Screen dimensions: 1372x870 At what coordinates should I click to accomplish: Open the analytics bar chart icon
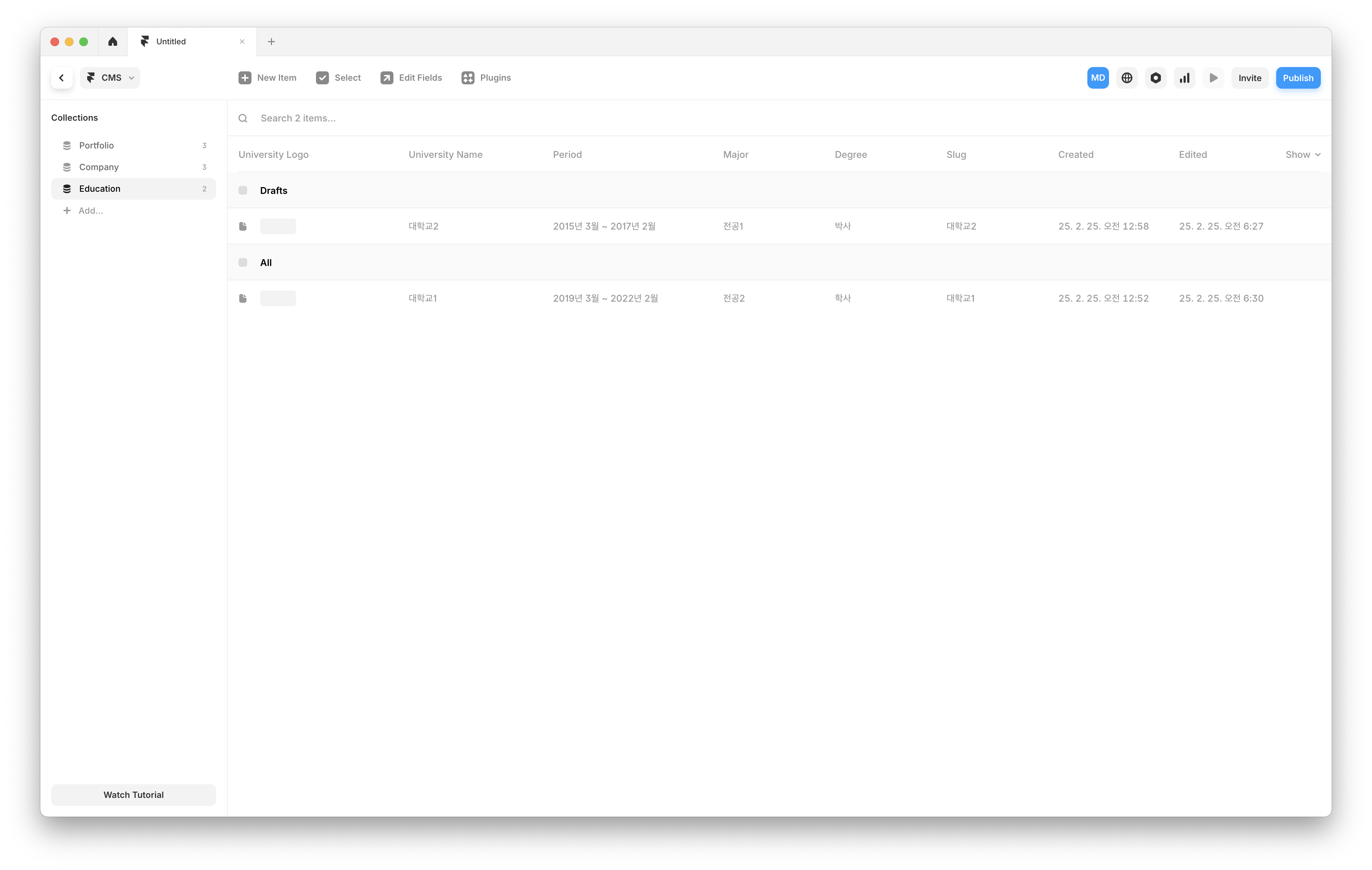coord(1184,78)
